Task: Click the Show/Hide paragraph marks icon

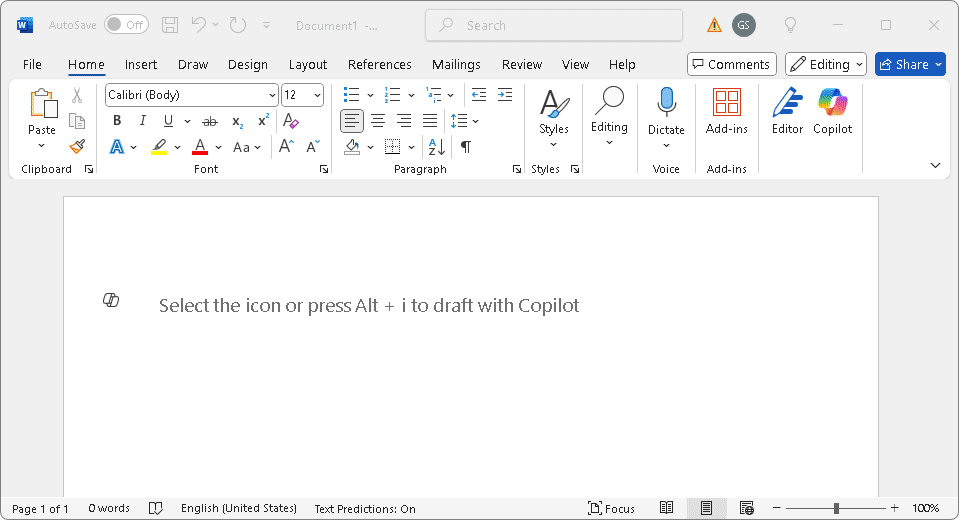Action: [x=465, y=147]
